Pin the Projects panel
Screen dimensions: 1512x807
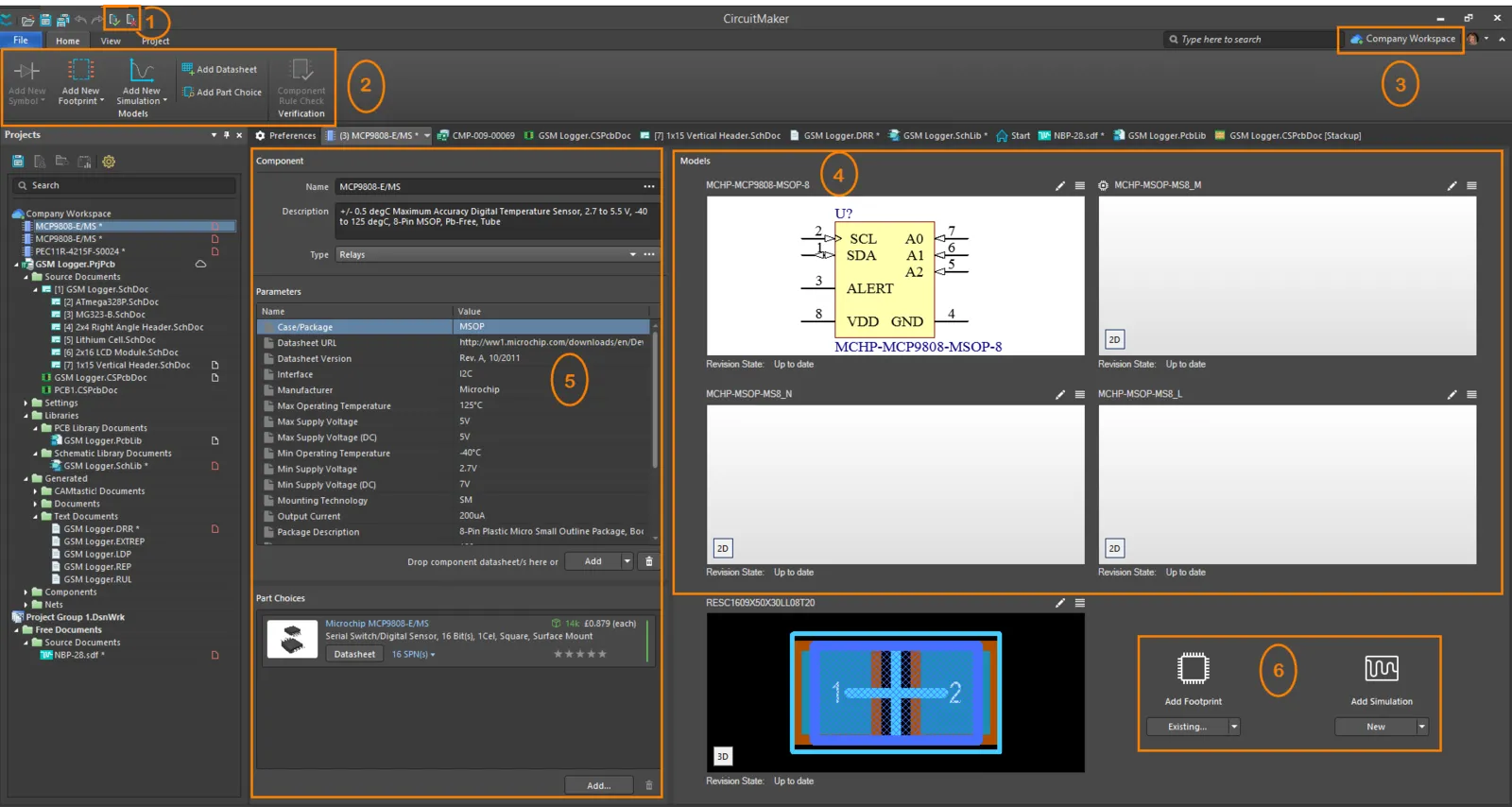click(x=226, y=135)
